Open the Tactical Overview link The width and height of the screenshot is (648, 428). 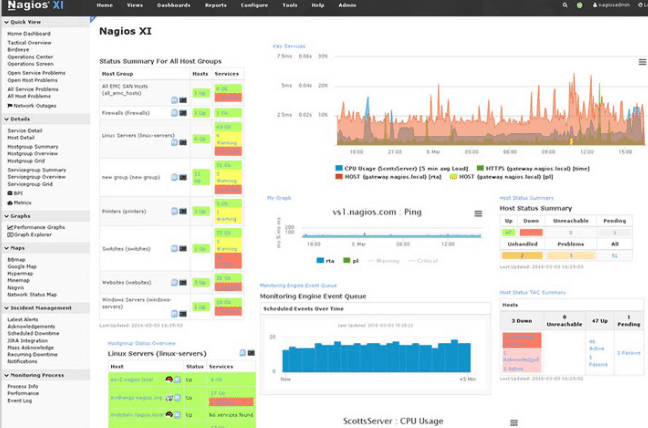[x=29, y=43]
